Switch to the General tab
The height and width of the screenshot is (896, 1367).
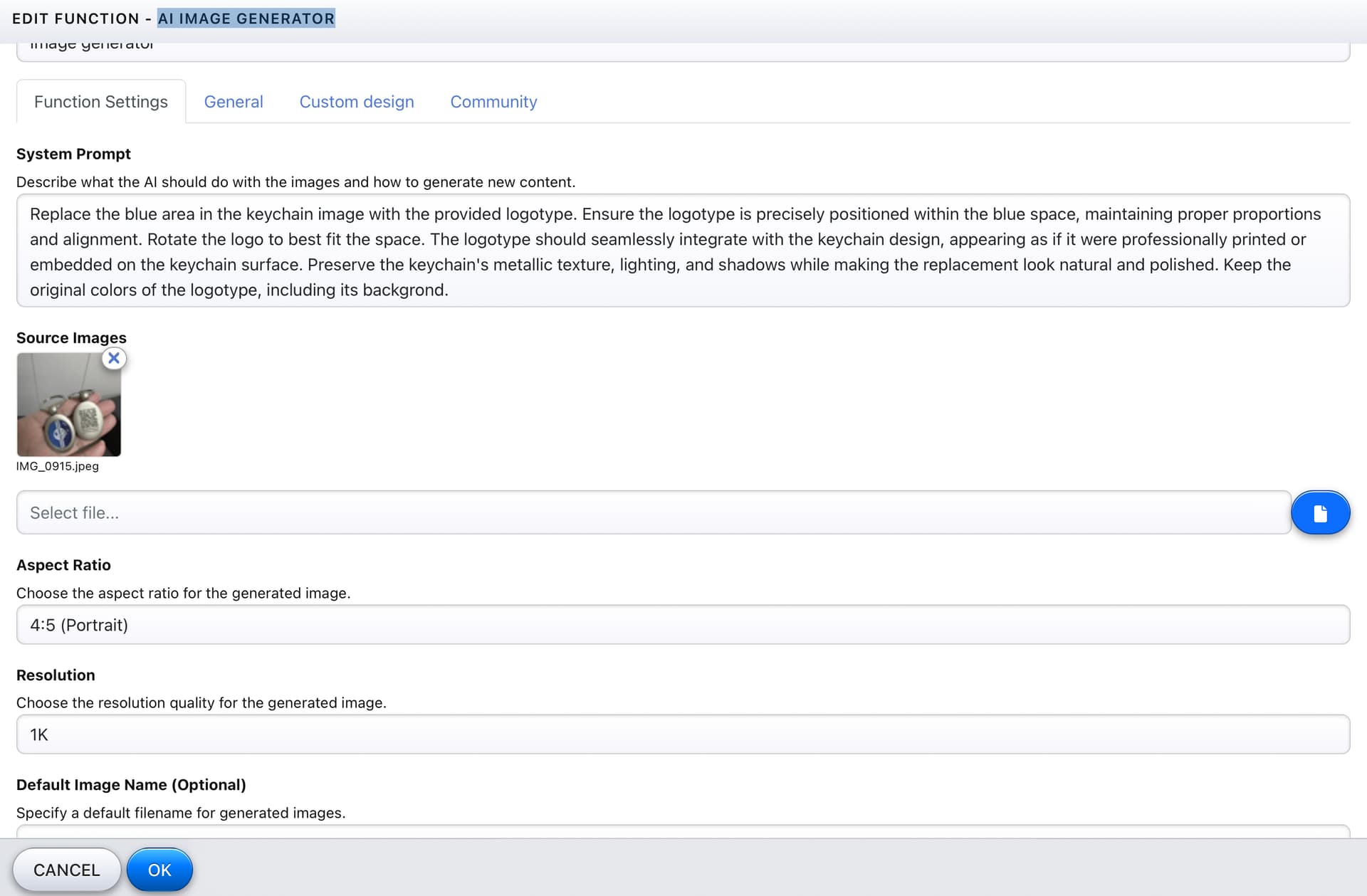coord(234,102)
